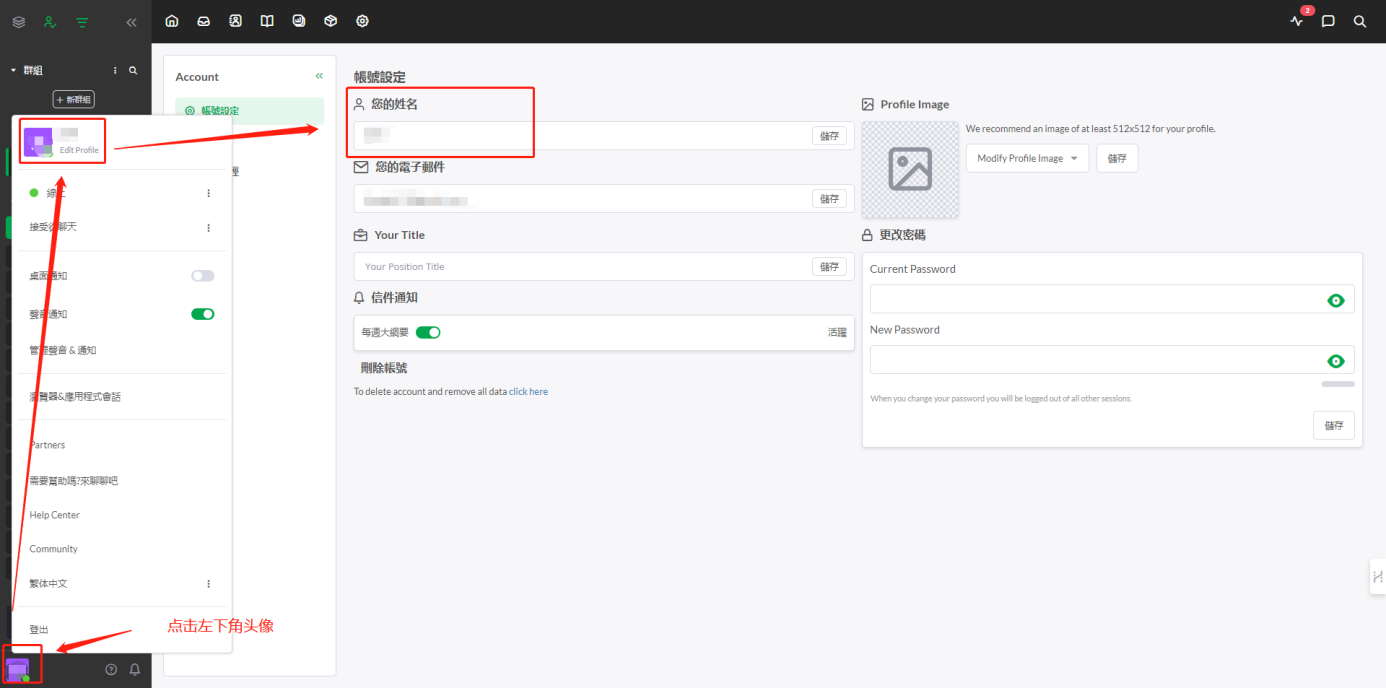The image size is (1386, 688).
Task: Click the 'click here' delete account link
Action: [x=528, y=392]
